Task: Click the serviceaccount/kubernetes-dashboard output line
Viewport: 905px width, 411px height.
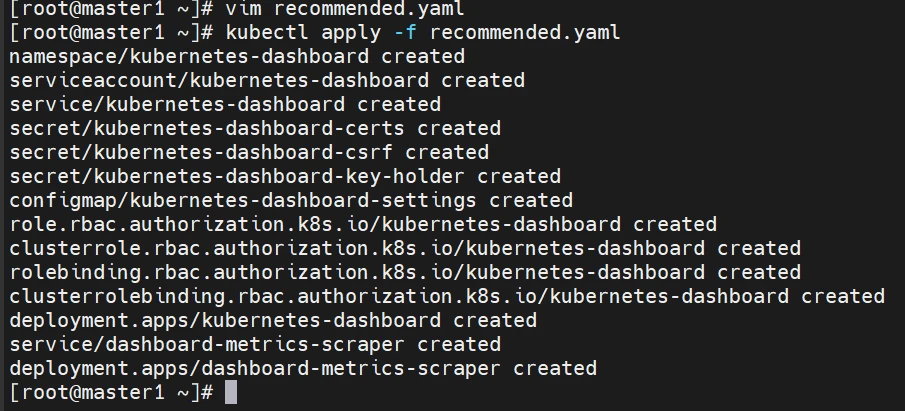Action: (267, 80)
